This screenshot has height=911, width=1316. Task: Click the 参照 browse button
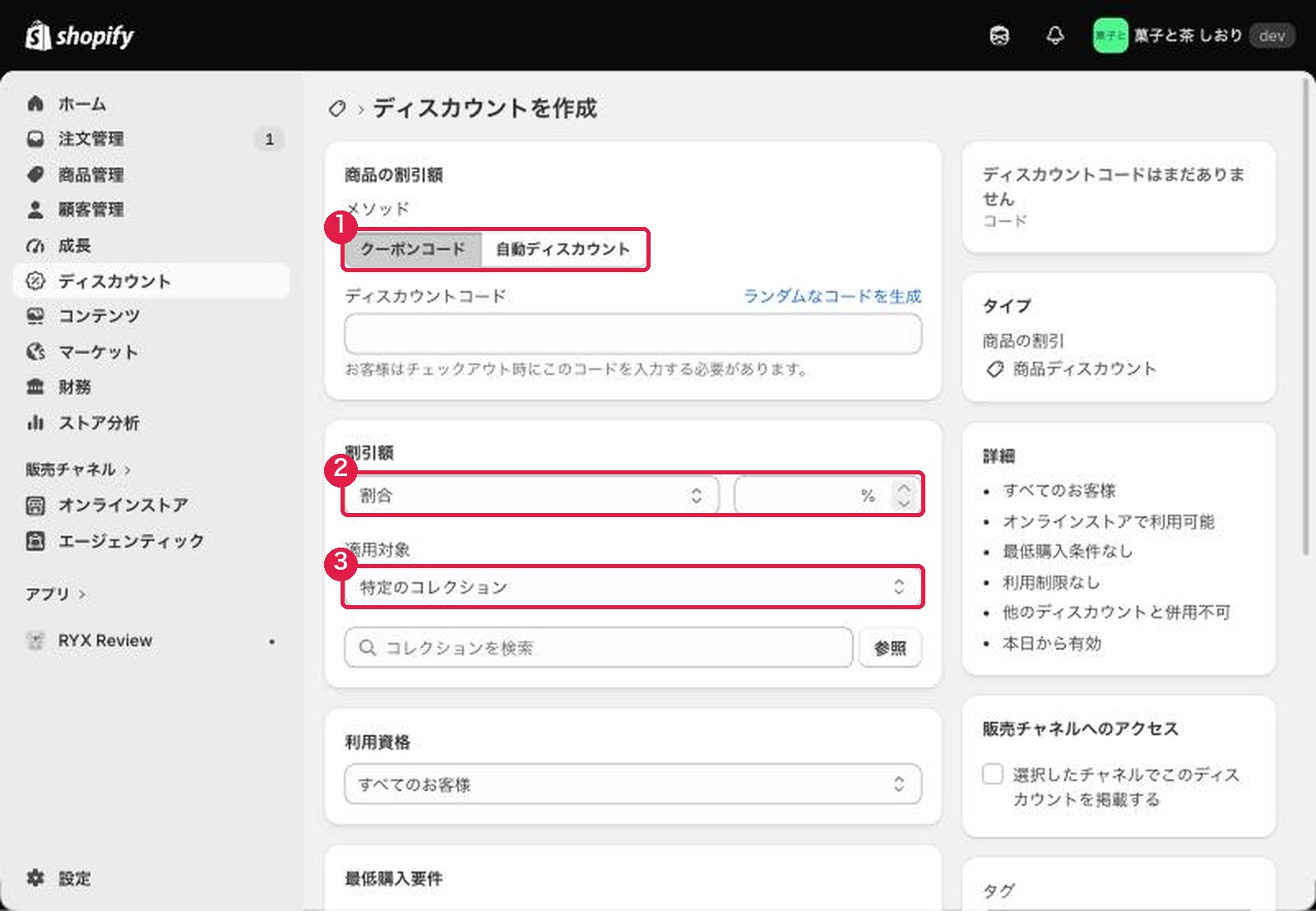click(890, 648)
